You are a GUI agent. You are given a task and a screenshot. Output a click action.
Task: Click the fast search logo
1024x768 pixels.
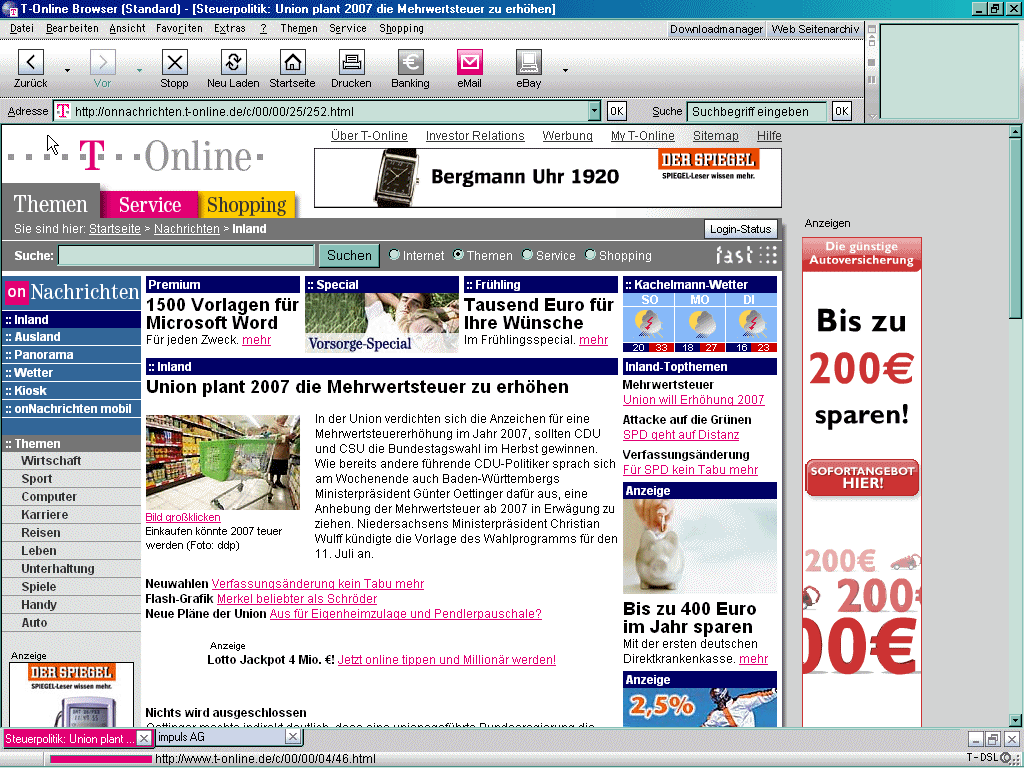[x=746, y=255]
